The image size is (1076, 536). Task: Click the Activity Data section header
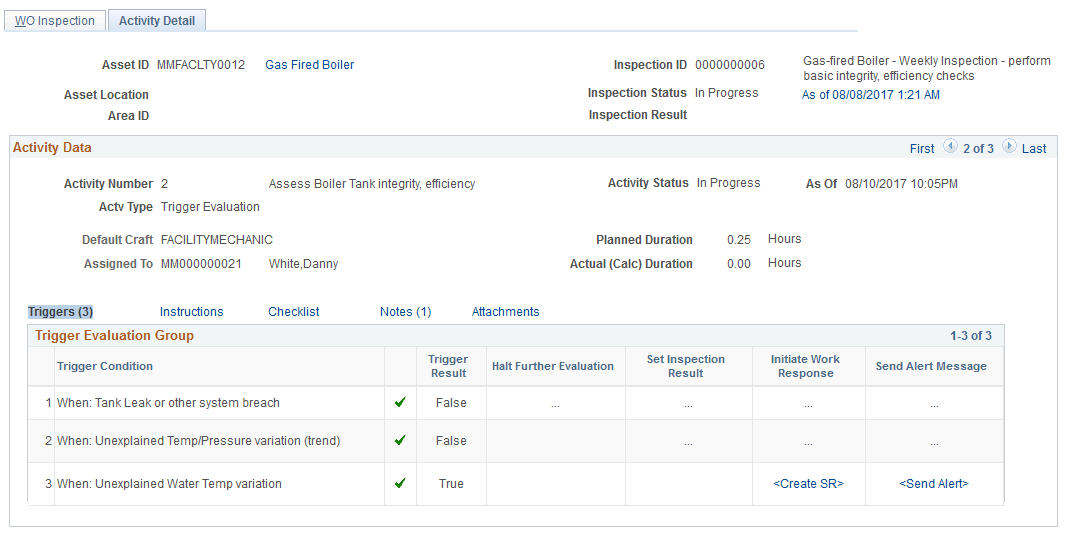[x=52, y=148]
